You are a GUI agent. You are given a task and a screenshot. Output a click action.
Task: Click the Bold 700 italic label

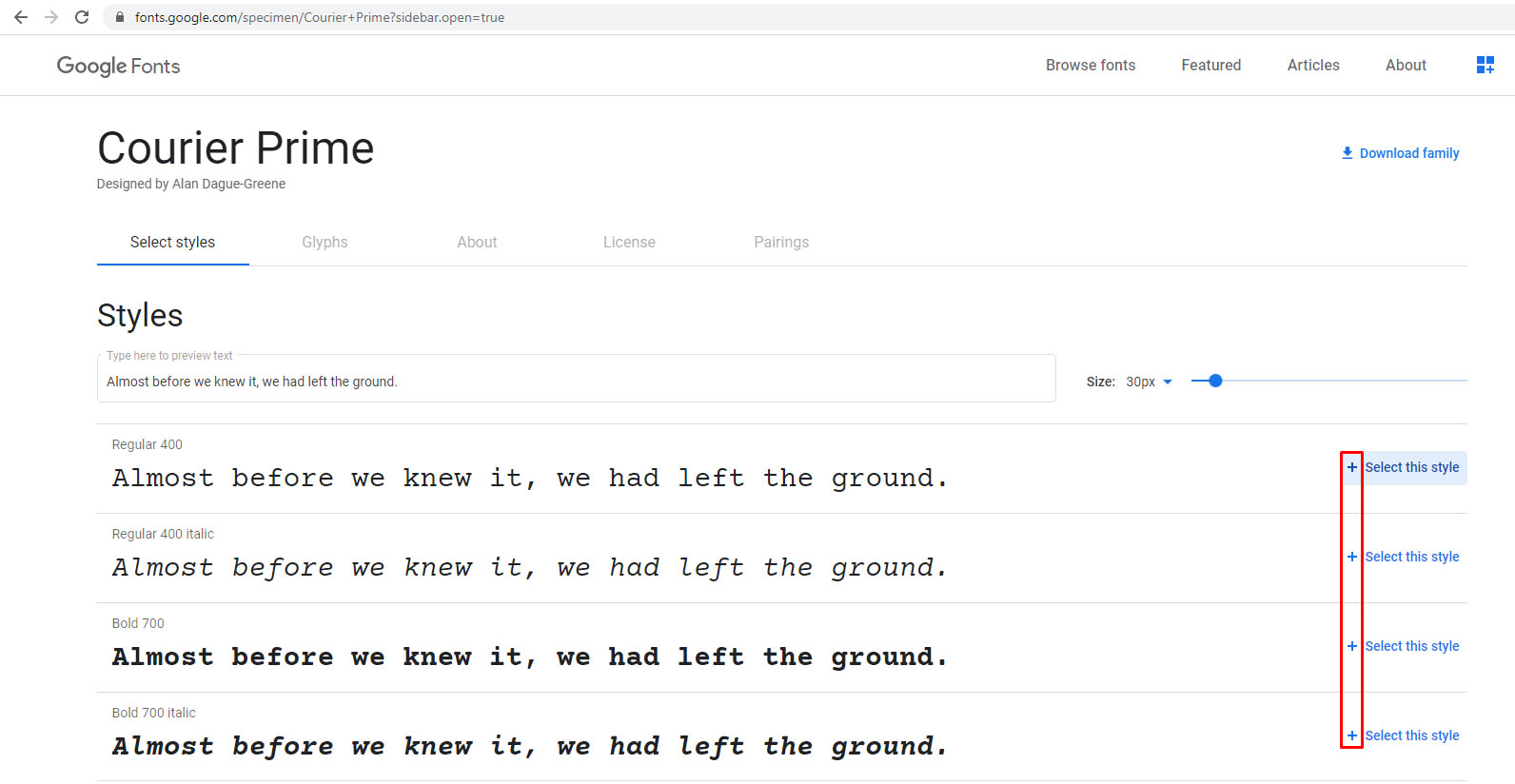153,713
